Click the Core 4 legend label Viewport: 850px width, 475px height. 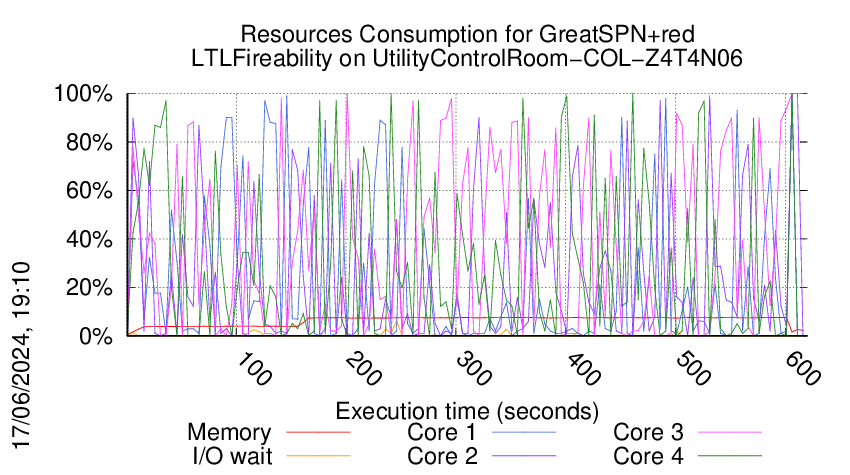[648, 456]
